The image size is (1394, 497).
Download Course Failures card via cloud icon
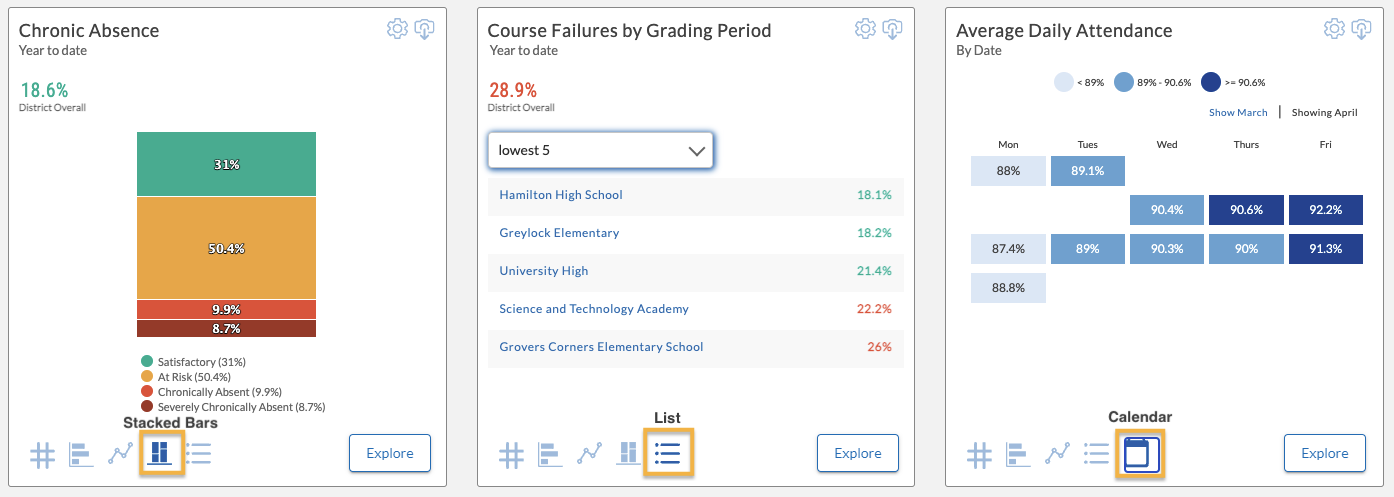tap(893, 29)
